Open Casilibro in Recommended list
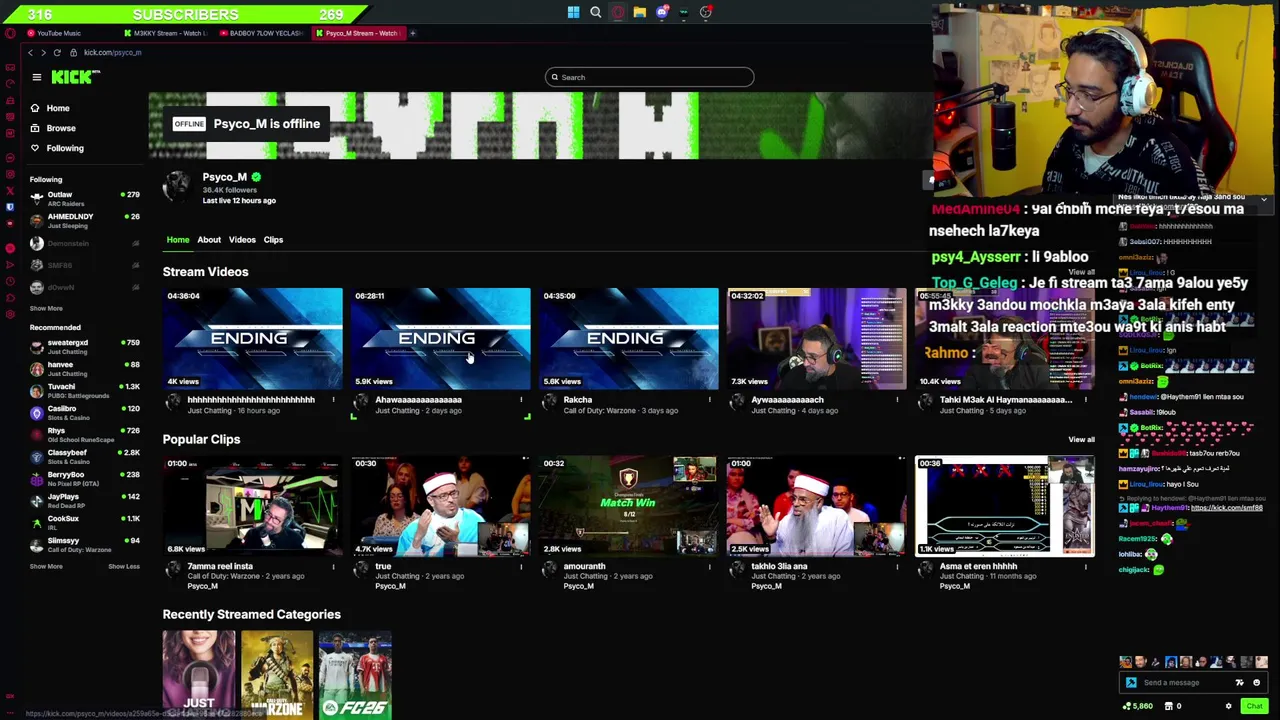This screenshot has height=720, width=1280. (84, 412)
